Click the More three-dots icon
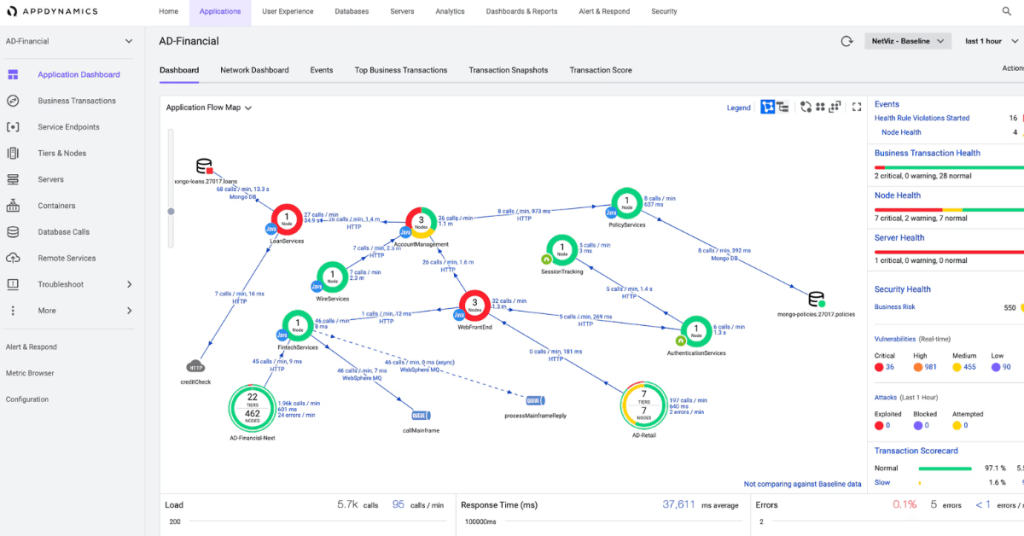 tap(12, 311)
